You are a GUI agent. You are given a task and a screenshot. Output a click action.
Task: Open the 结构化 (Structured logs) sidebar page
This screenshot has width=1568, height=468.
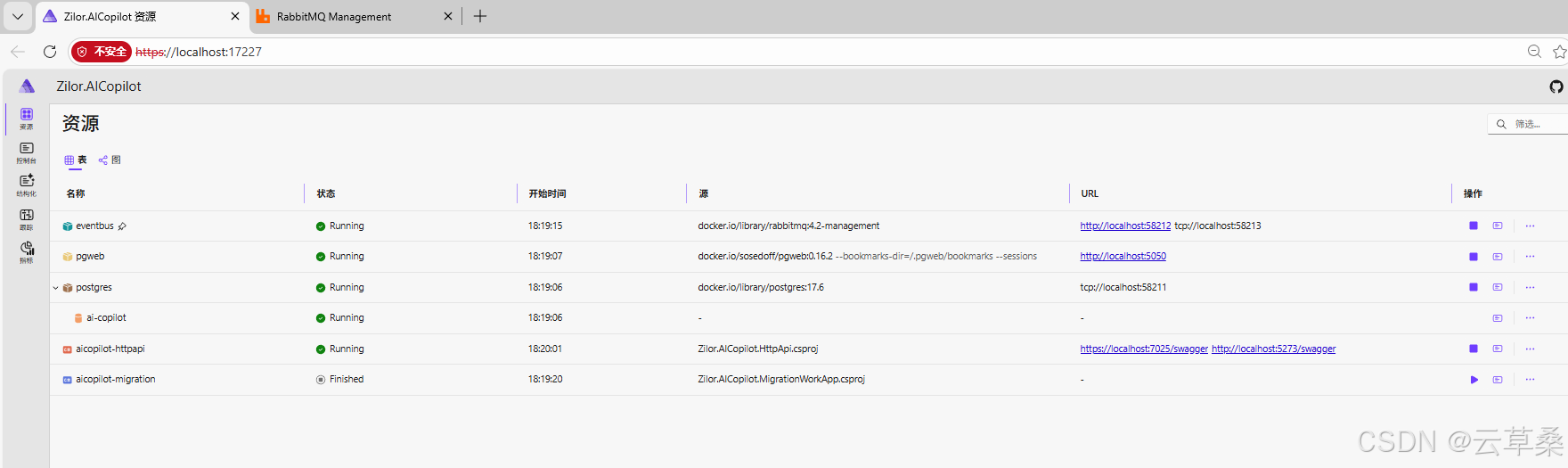click(27, 185)
